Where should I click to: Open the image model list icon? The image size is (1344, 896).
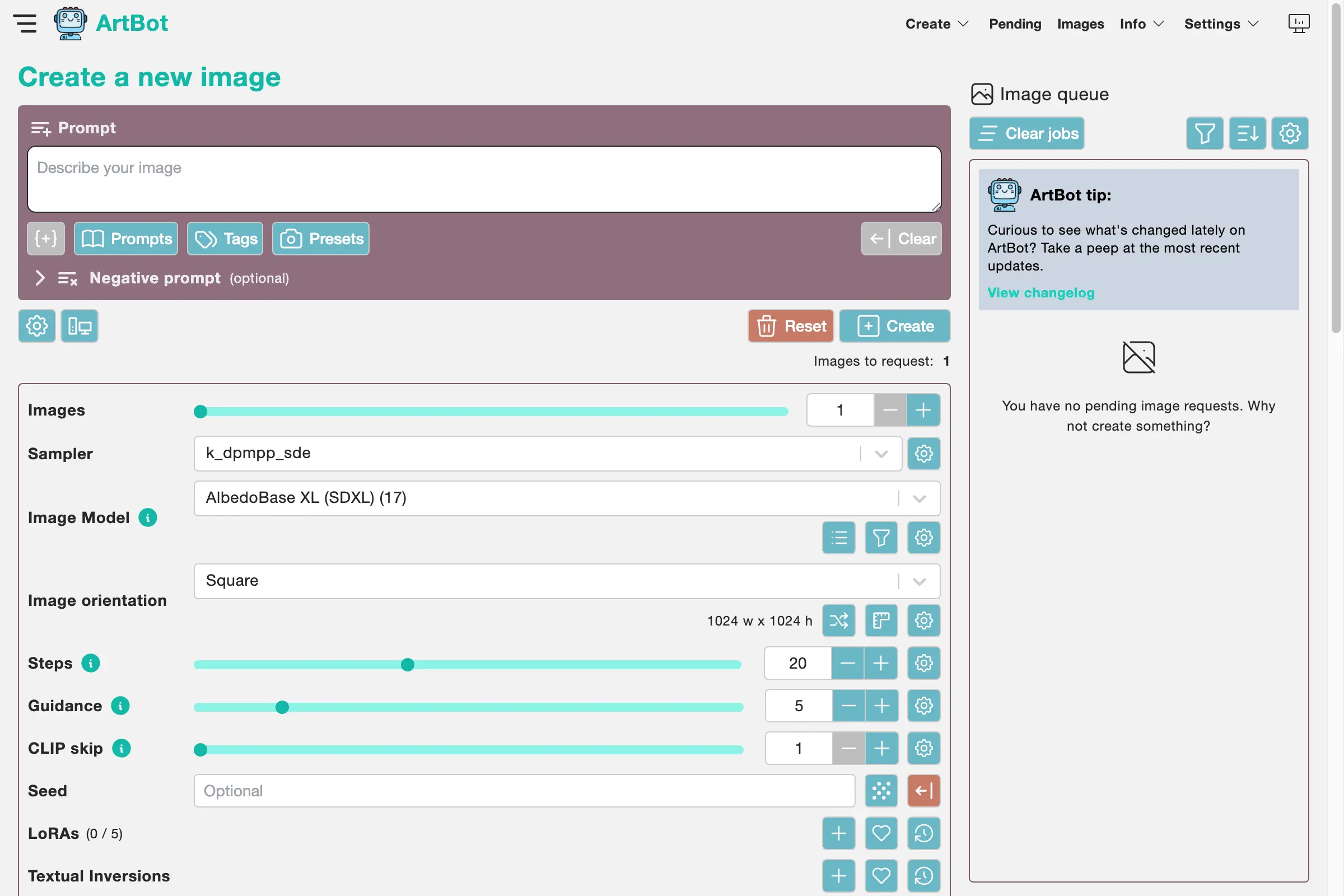pos(838,537)
